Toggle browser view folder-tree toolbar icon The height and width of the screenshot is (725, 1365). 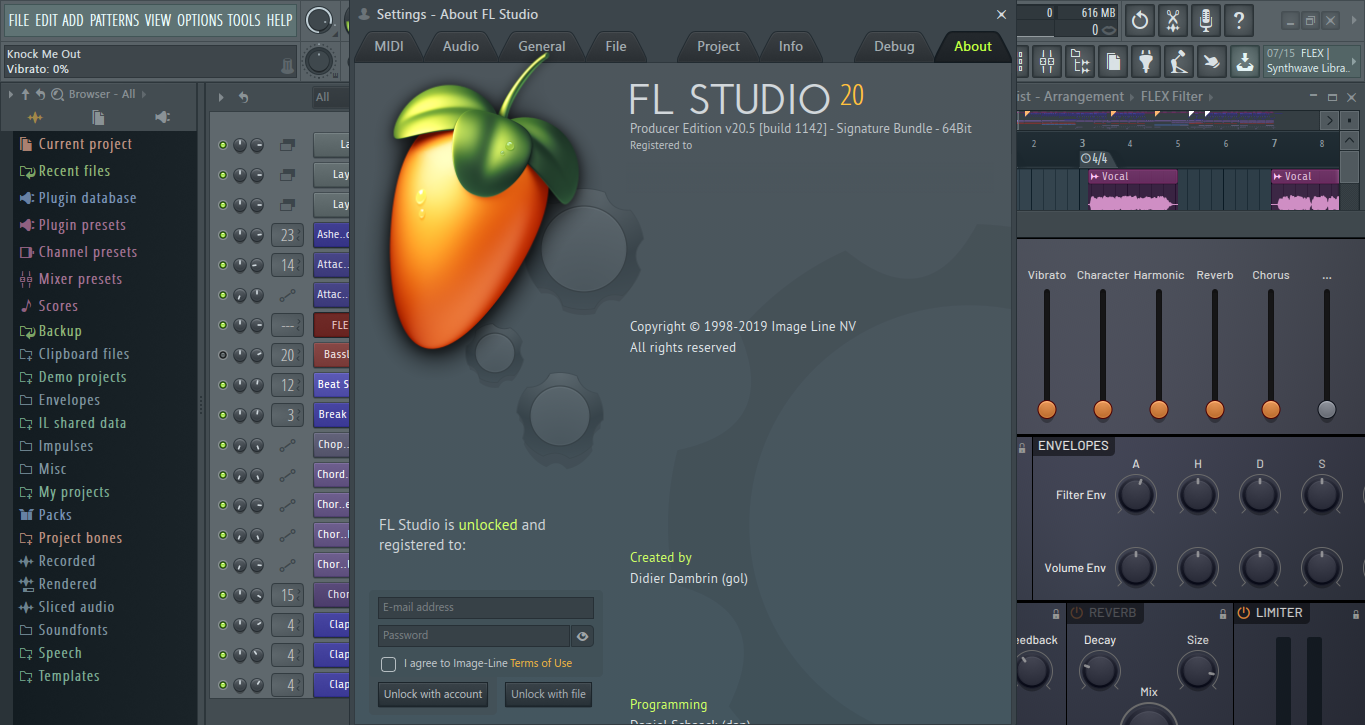[x=1079, y=62]
